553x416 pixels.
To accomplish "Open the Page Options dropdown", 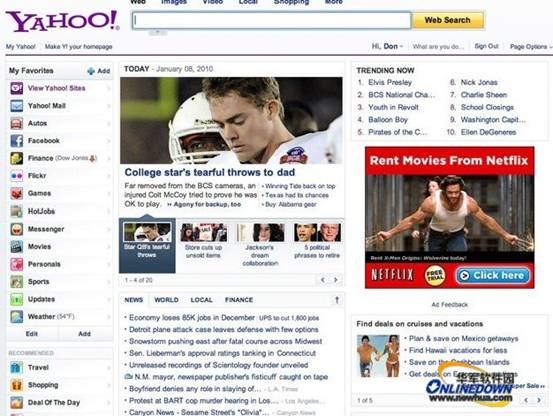I will pyautogui.click(x=530, y=47).
